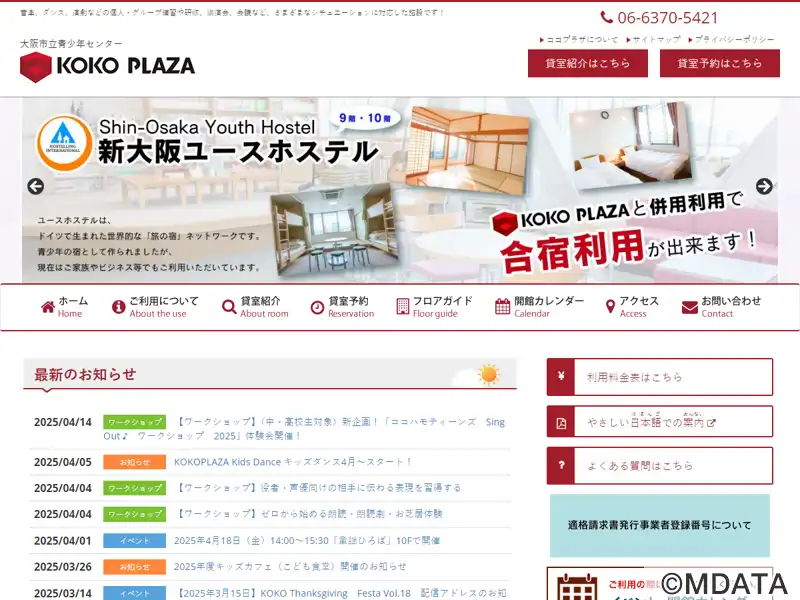
Task: Click the phone icon beside 06-6370-5421
Action: coord(606,17)
